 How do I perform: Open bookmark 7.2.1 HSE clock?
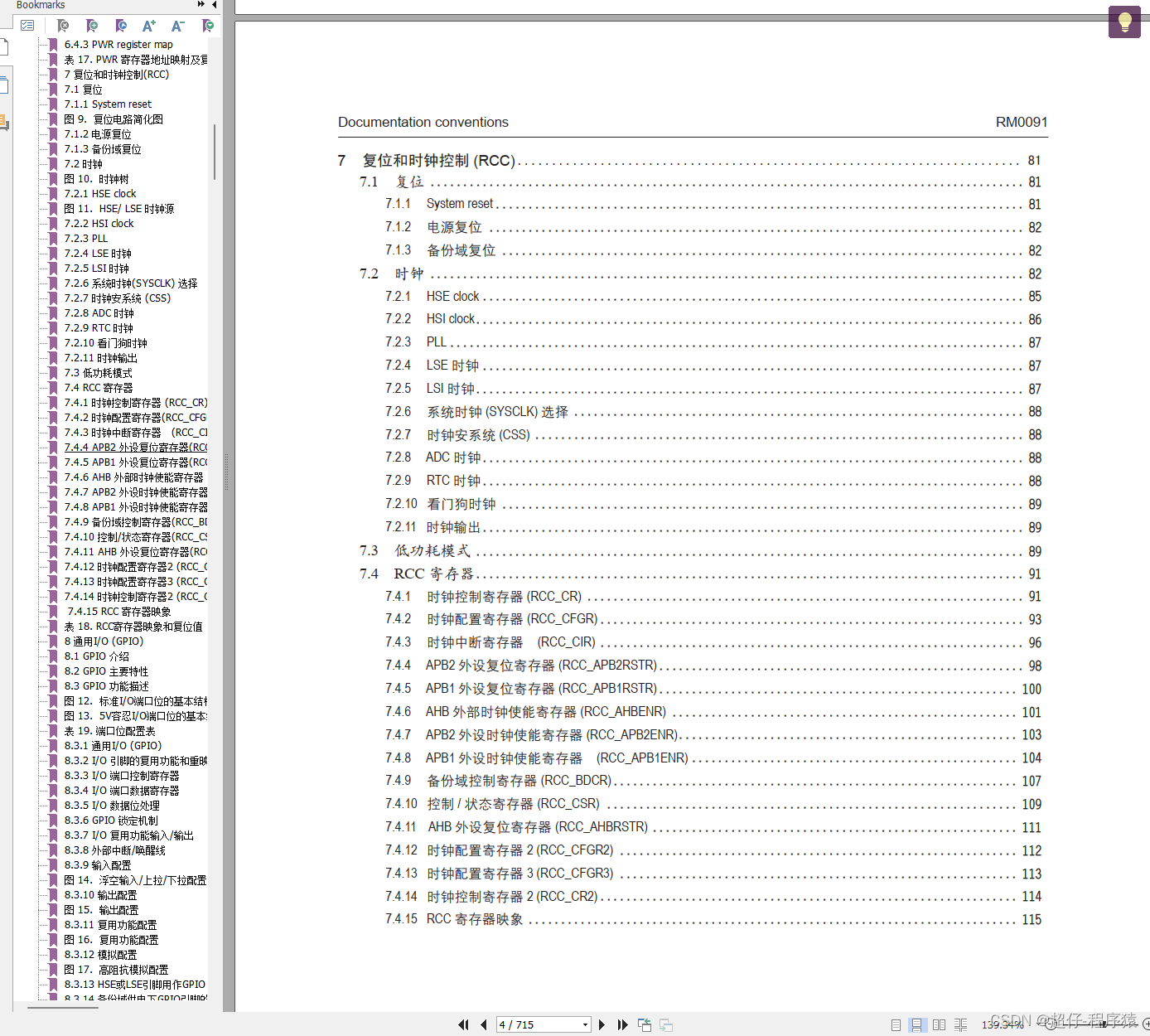click(99, 193)
